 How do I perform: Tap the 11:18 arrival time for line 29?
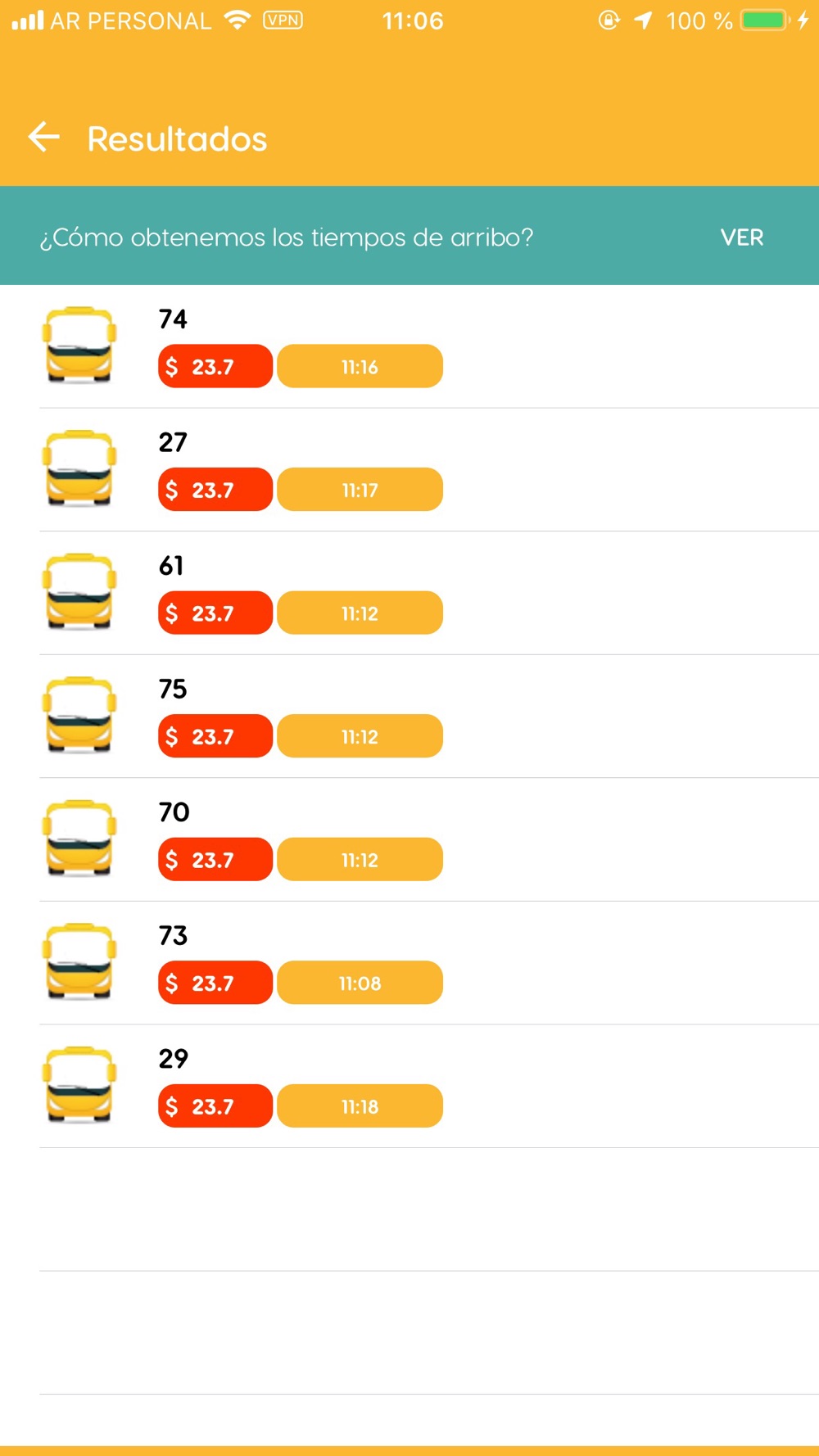pyautogui.click(x=360, y=1106)
